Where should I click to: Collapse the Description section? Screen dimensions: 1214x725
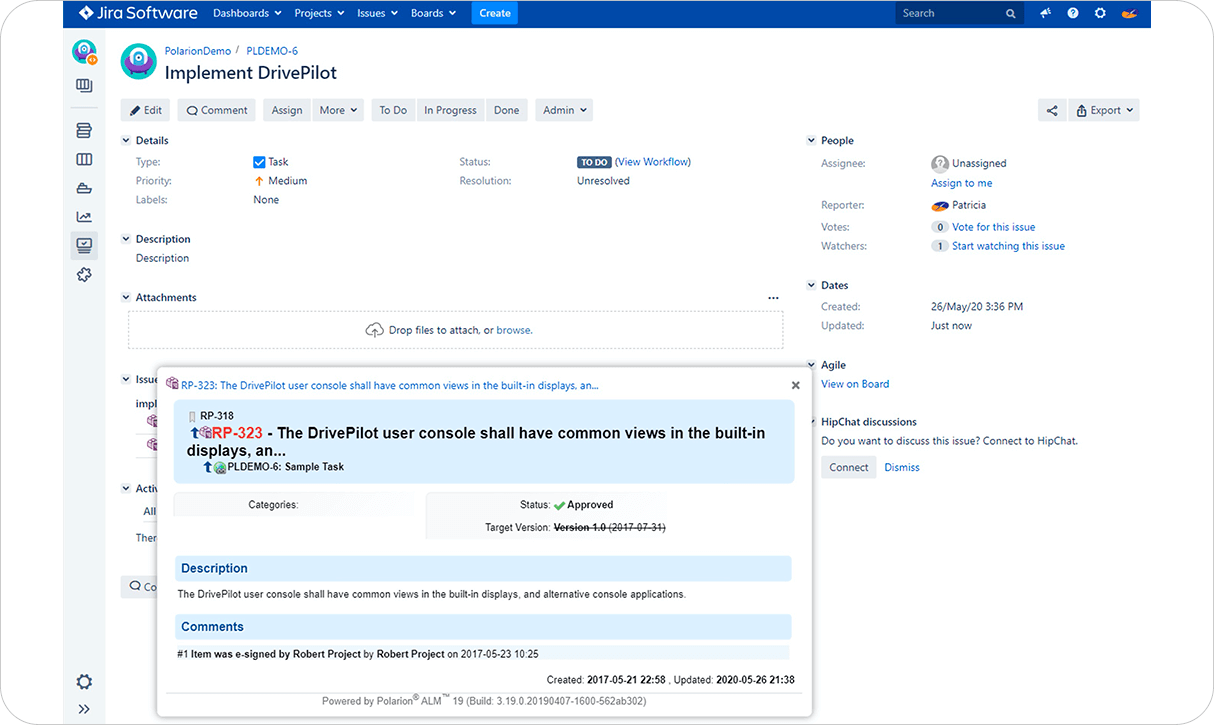tap(126, 239)
